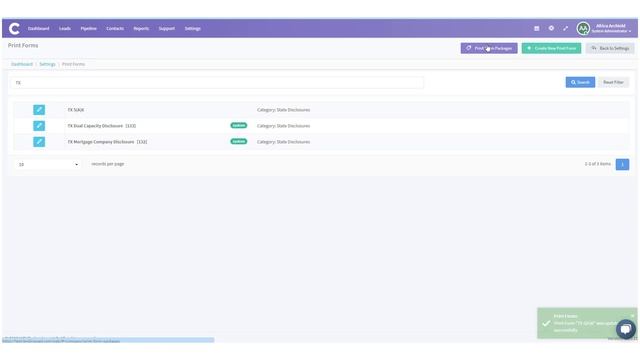The image size is (640, 360).
Task: Select the TX 50(a)6 form name
Action: click(76, 110)
